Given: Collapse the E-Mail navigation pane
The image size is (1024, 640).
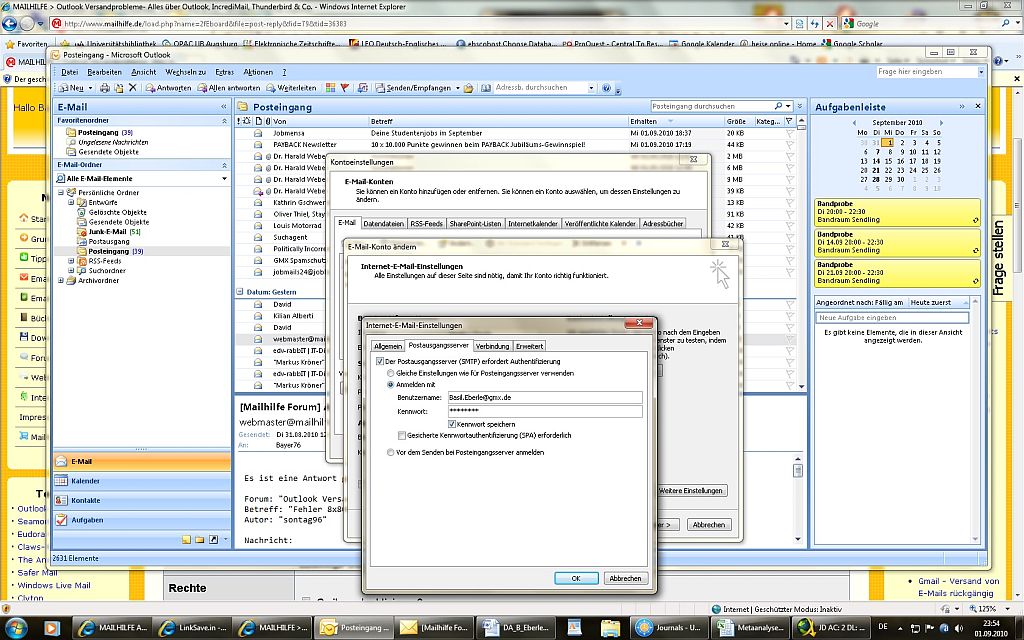Looking at the screenshot, I should (x=223, y=106).
